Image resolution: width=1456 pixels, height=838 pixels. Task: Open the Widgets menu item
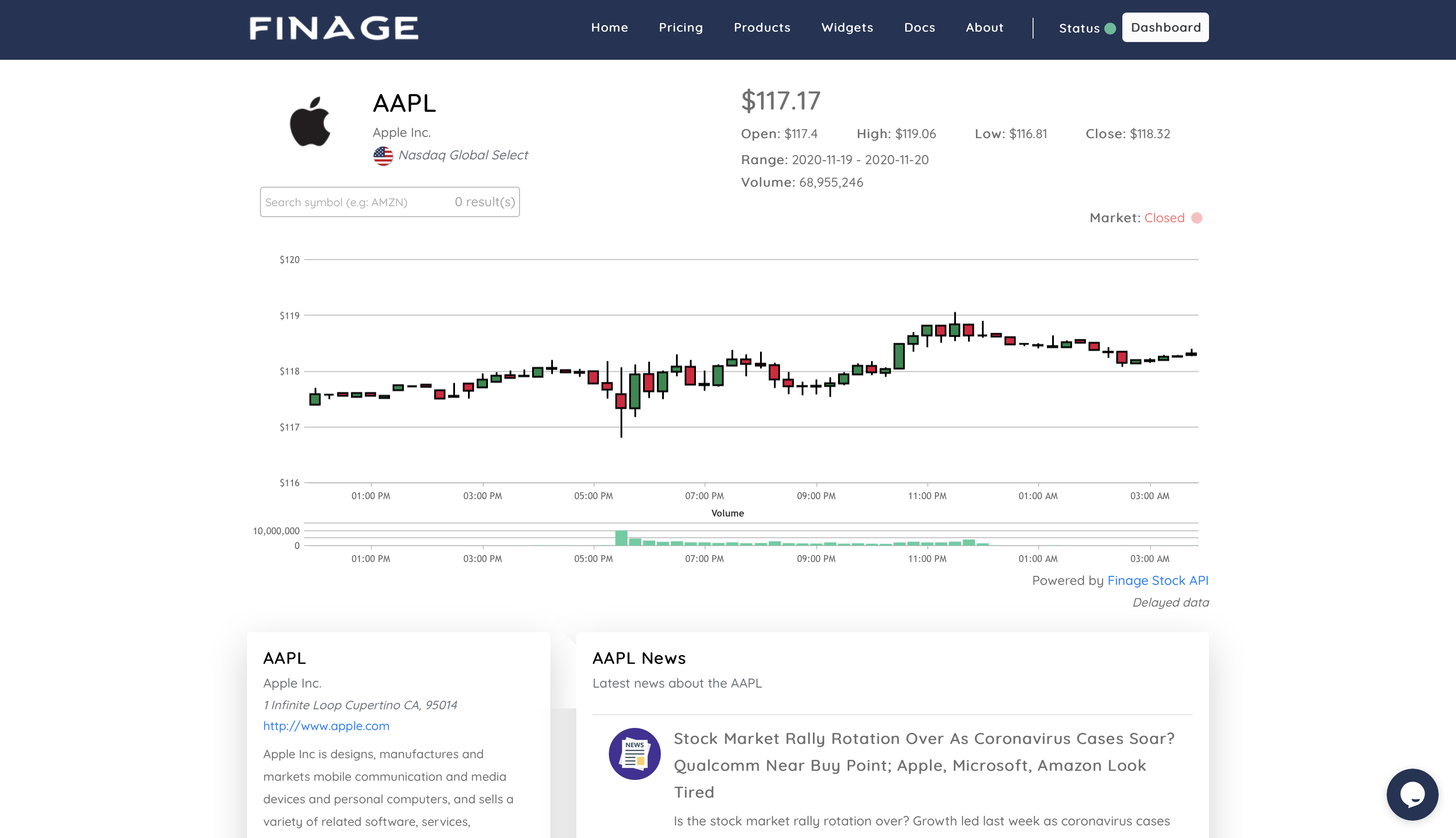click(x=847, y=28)
